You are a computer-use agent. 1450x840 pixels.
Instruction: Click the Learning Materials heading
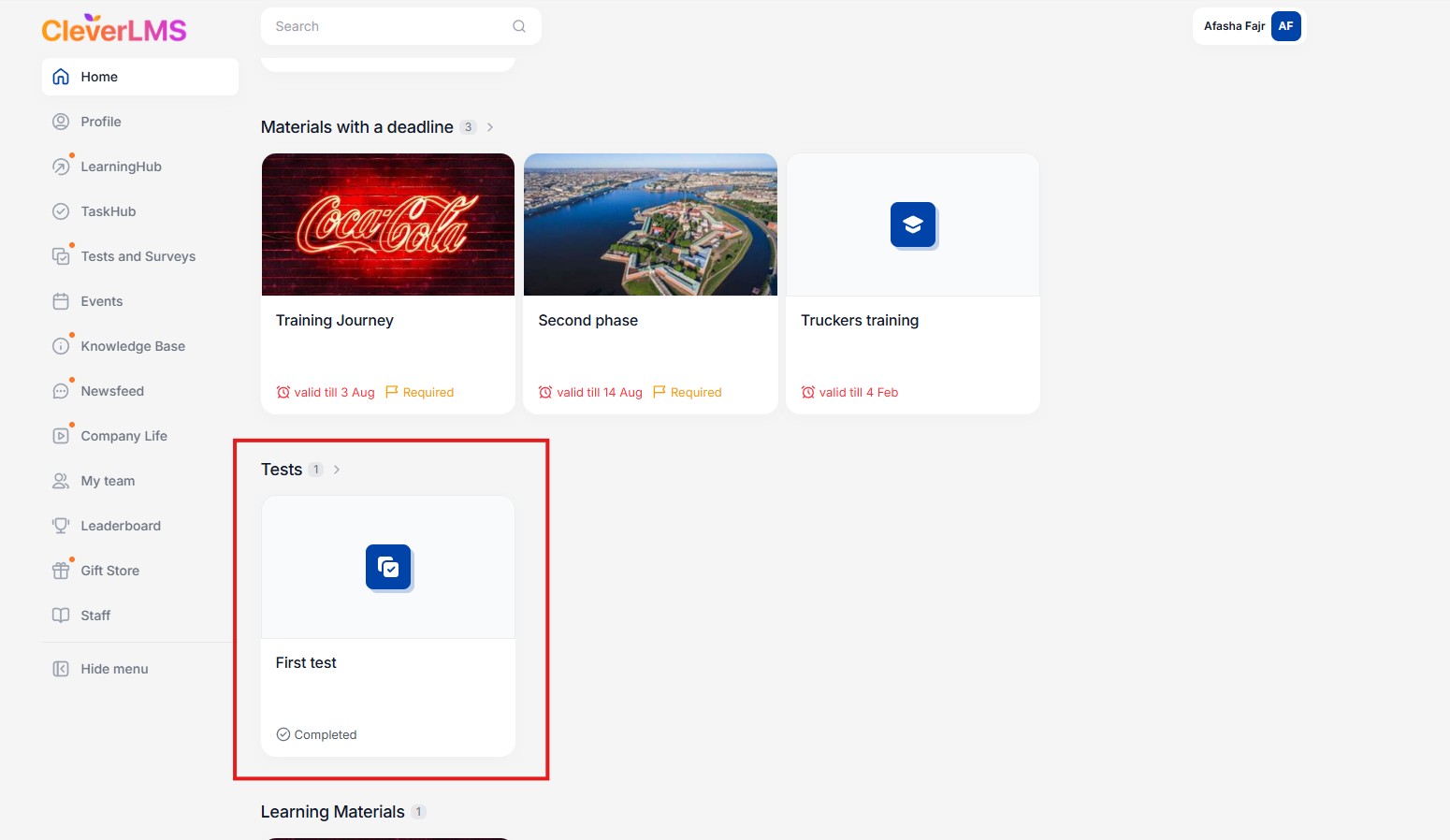(x=333, y=812)
